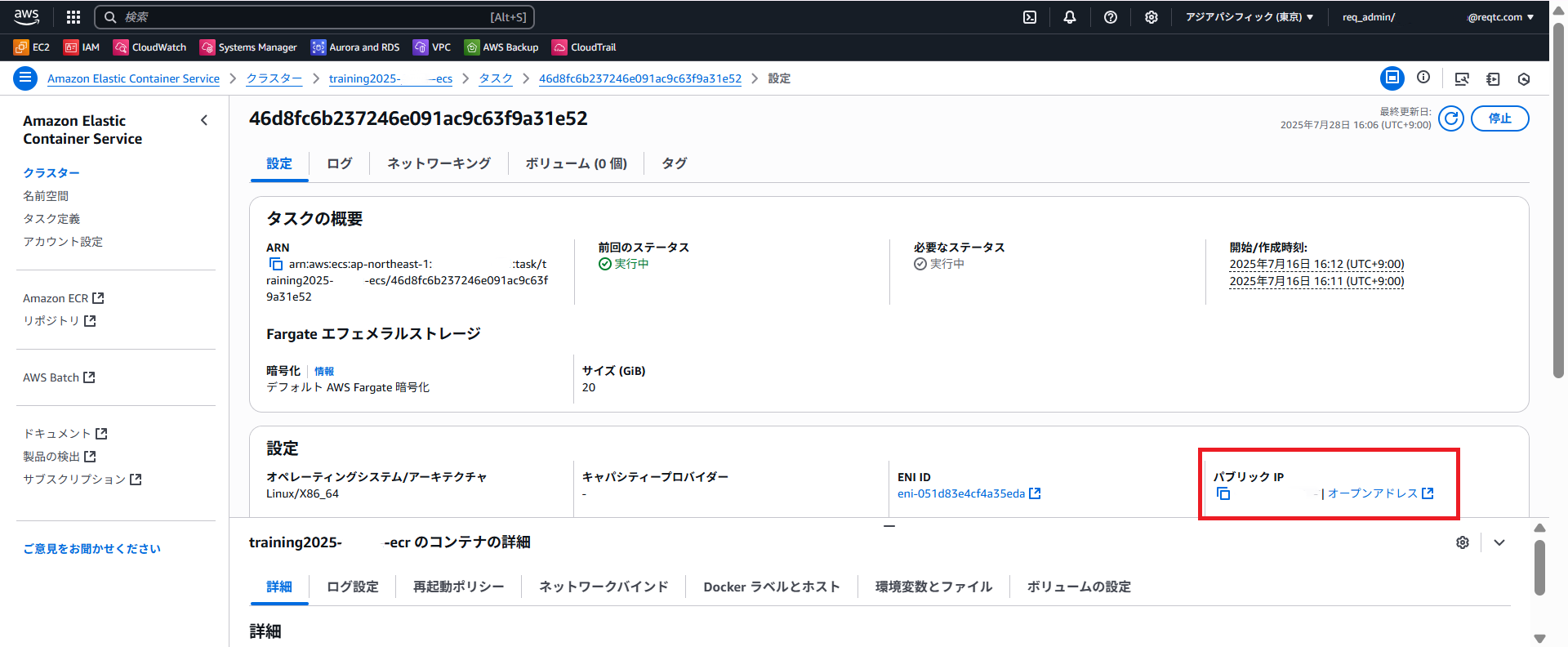Open the Docker ラベルとホスト tab
The height and width of the screenshot is (647, 1568).
coord(772,587)
